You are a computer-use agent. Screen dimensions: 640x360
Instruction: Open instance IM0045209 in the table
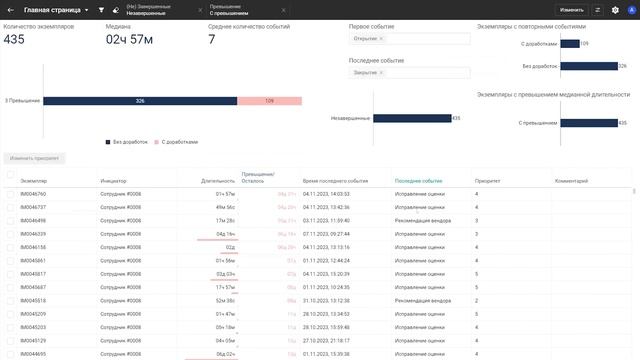coord(33,314)
